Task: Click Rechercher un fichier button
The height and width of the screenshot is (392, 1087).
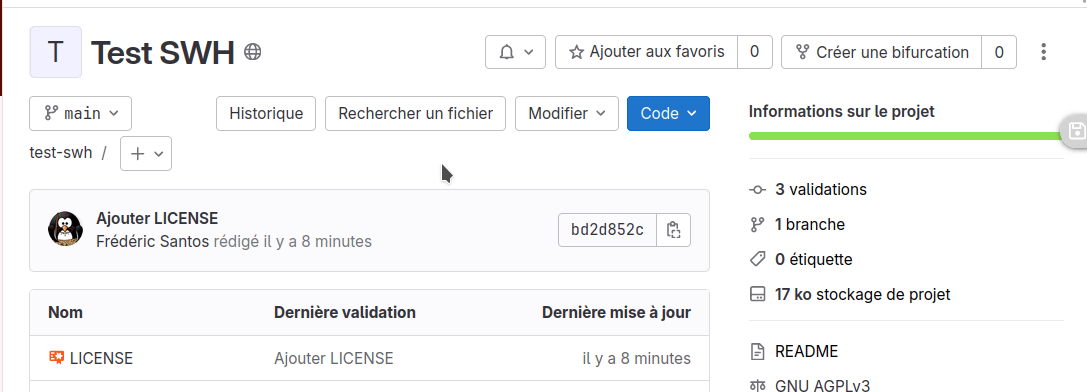Action: [415, 113]
